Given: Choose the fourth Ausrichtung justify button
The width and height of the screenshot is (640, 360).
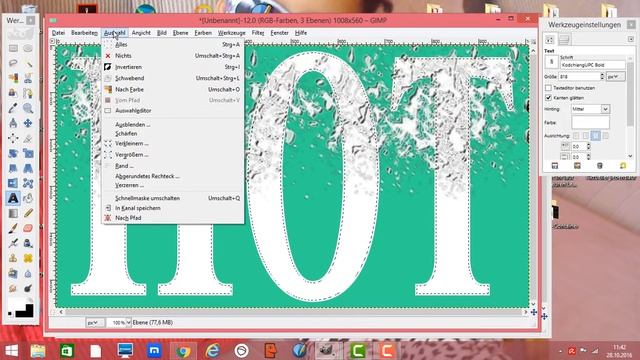Looking at the screenshot, I should click(605, 136).
